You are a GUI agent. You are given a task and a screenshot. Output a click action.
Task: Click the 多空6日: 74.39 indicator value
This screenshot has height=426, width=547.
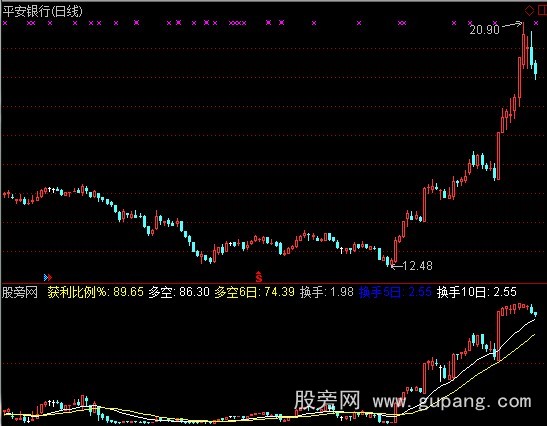pyautogui.click(x=254, y=292)
